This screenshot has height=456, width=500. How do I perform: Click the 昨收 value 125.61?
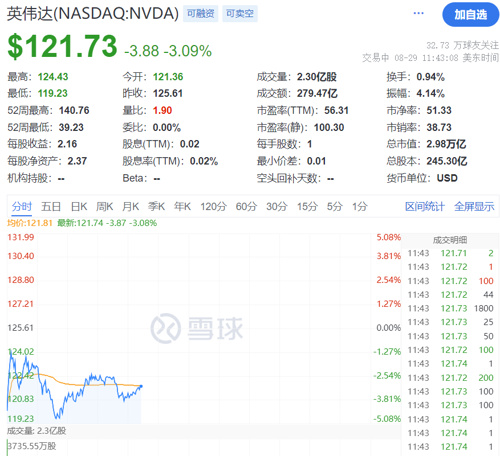tap(168, 93)
